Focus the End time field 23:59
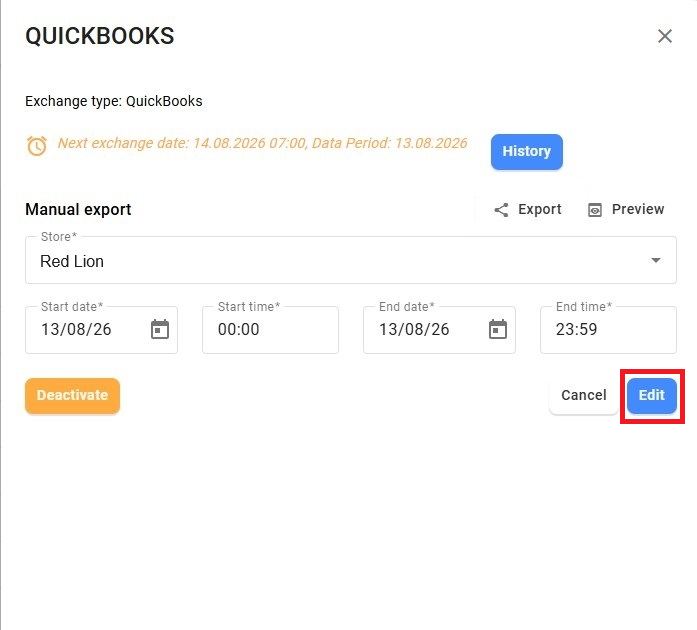 tap(608, 330)
